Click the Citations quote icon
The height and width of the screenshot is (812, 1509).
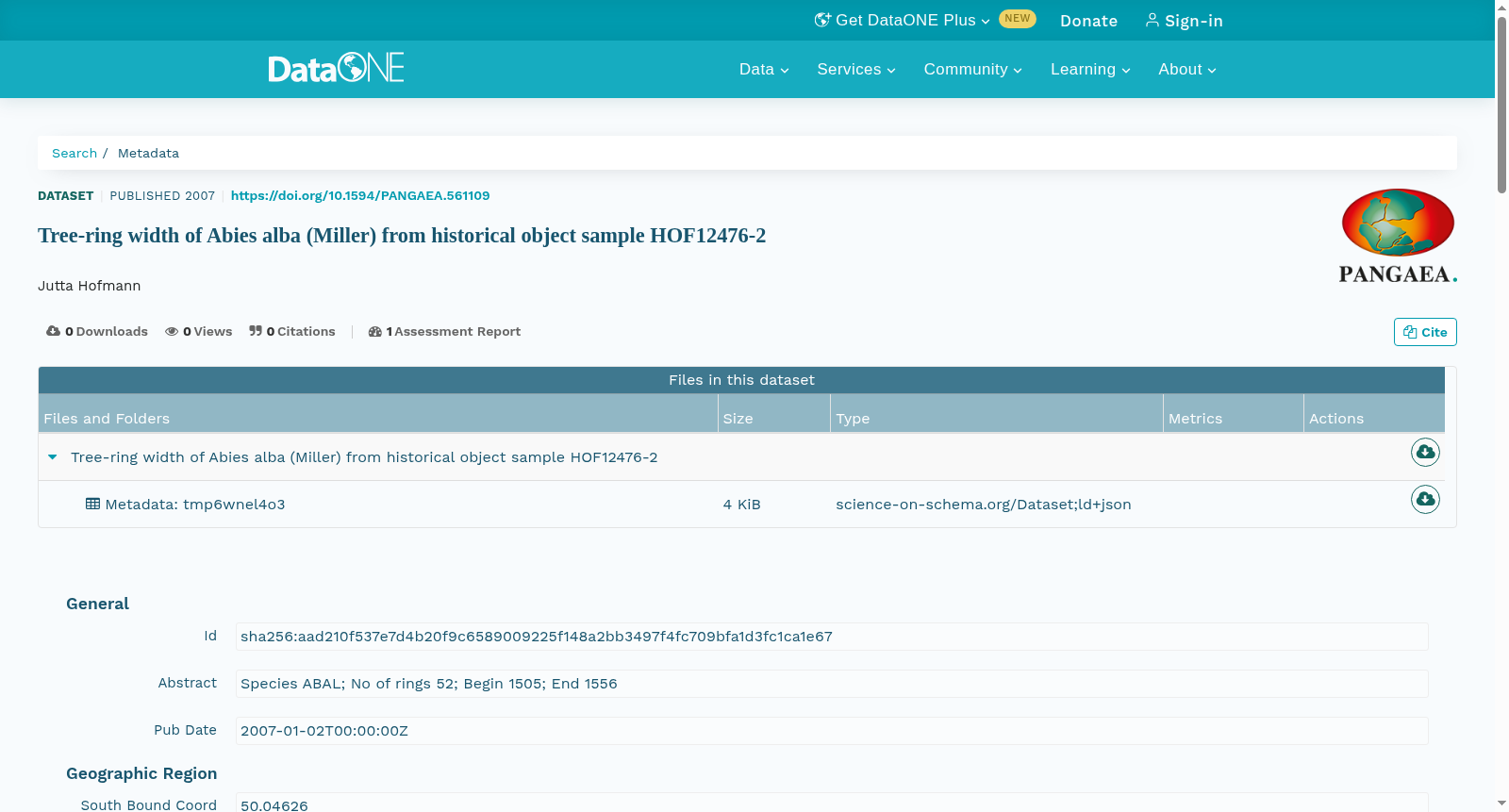tap(256, 331)
